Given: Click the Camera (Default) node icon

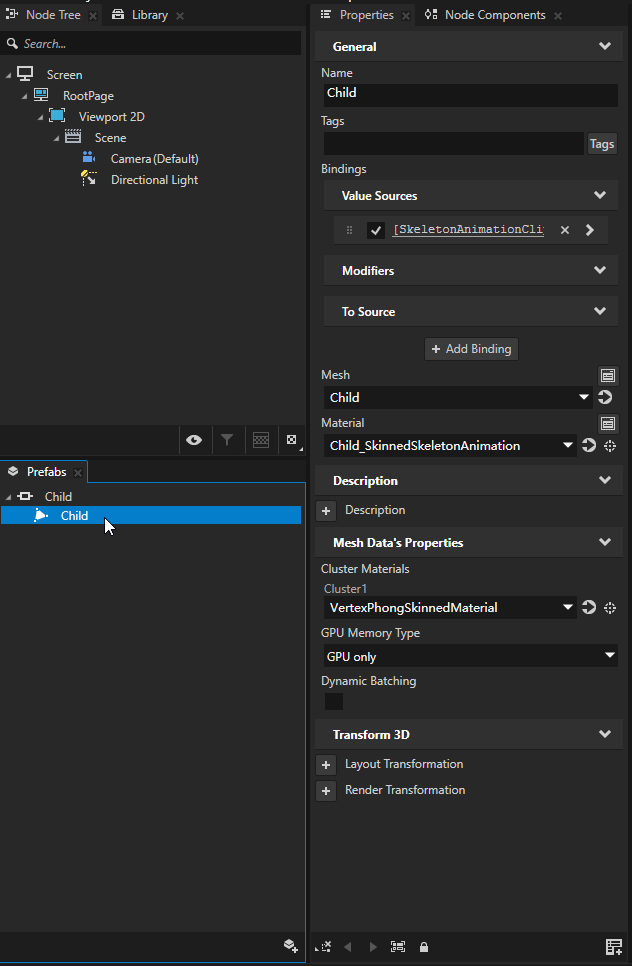Looking at the screenshot, I should [89, 158].
